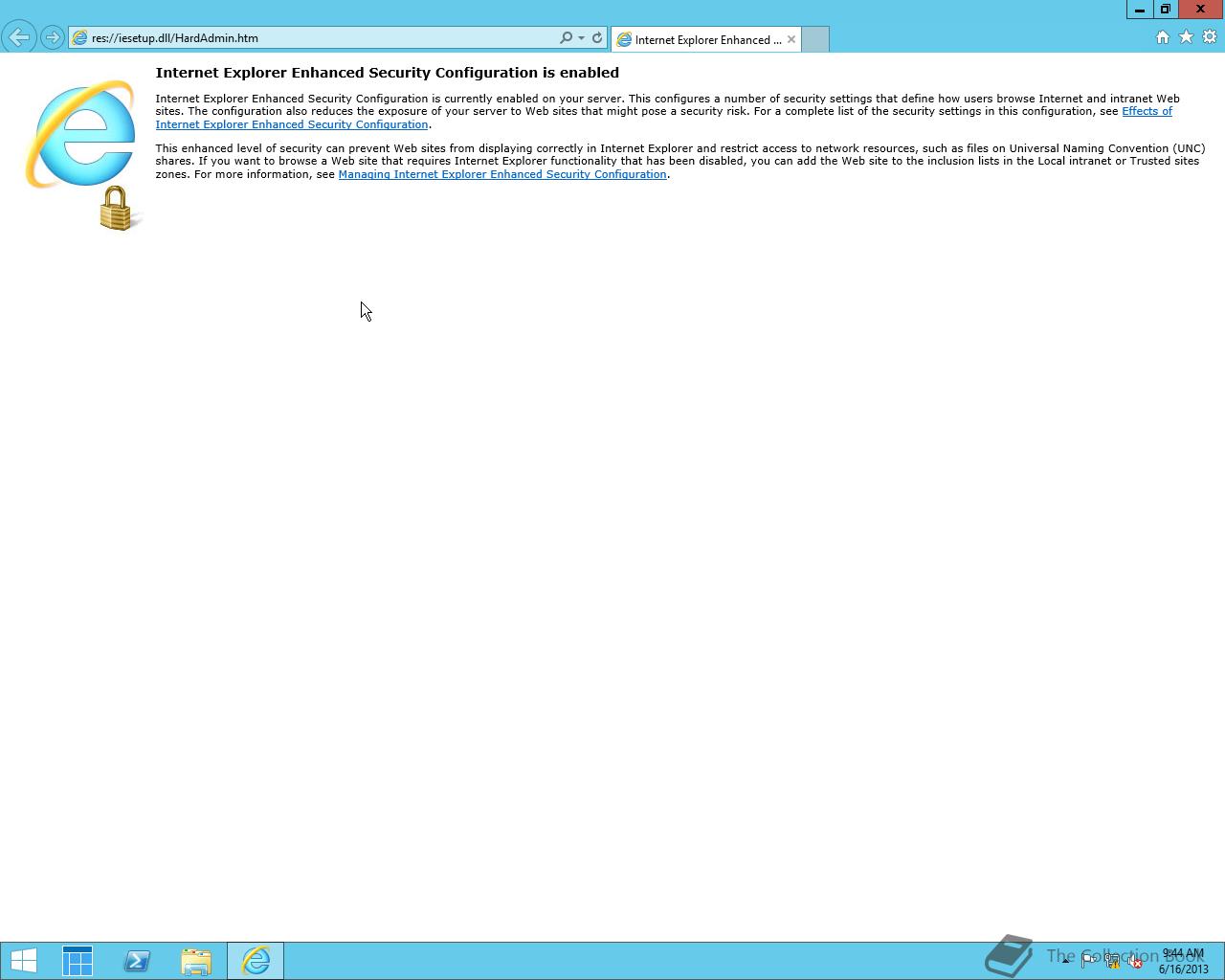Open the Windows Start button
The width and height of the screenshot is (1225, 980).
coord(23,961)
